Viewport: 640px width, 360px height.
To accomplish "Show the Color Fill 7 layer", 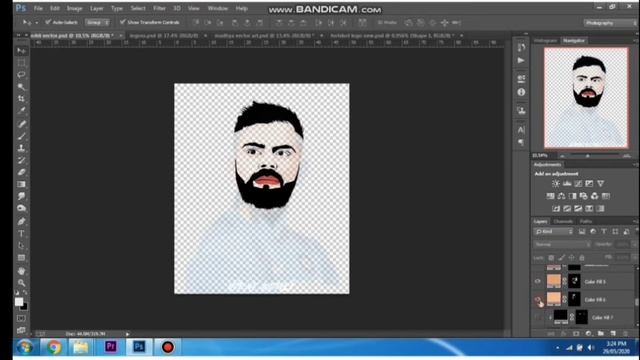I will [538, 317].
